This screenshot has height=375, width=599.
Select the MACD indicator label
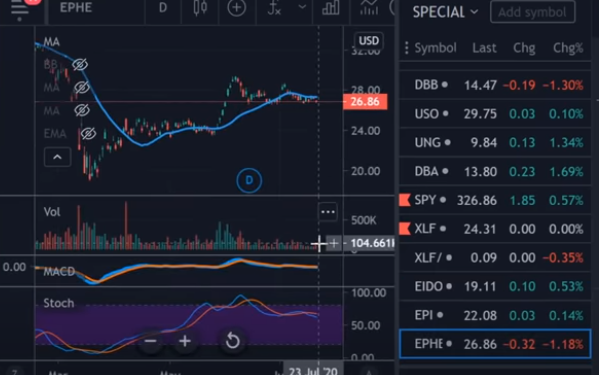coord(59,272)
